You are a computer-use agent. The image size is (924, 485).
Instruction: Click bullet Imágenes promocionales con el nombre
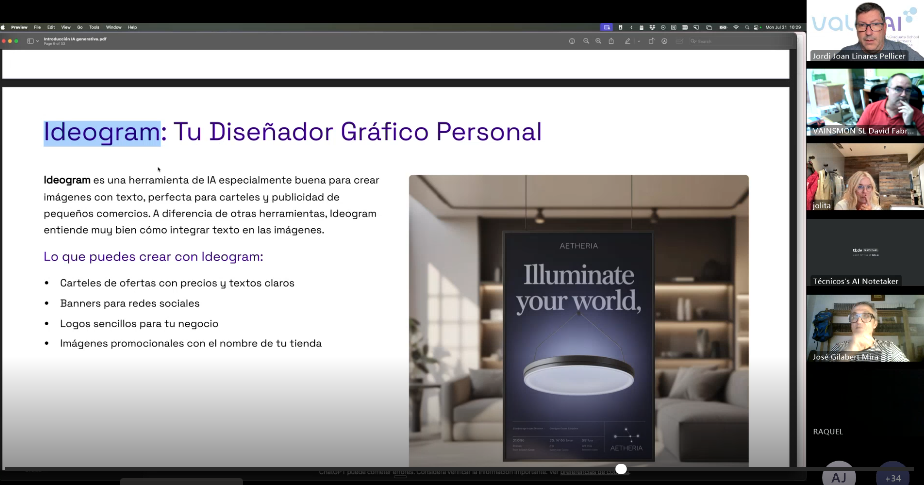[191, 344]
